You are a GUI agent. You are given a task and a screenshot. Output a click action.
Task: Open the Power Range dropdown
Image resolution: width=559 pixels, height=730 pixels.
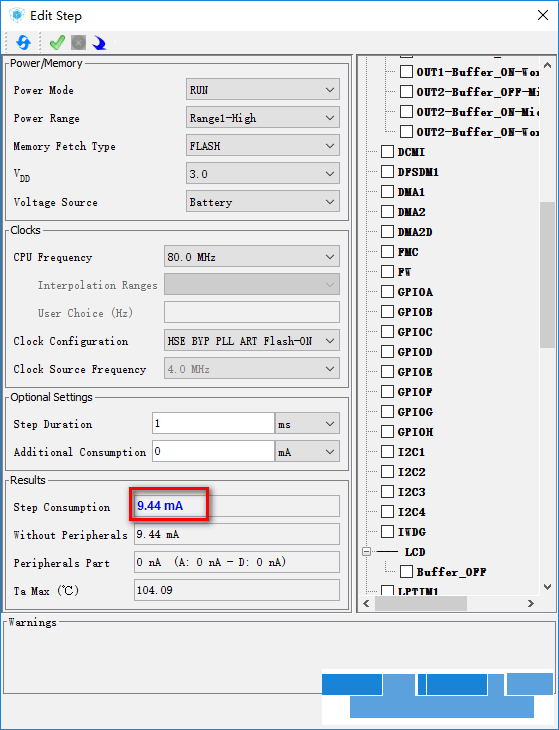(263, 118)
